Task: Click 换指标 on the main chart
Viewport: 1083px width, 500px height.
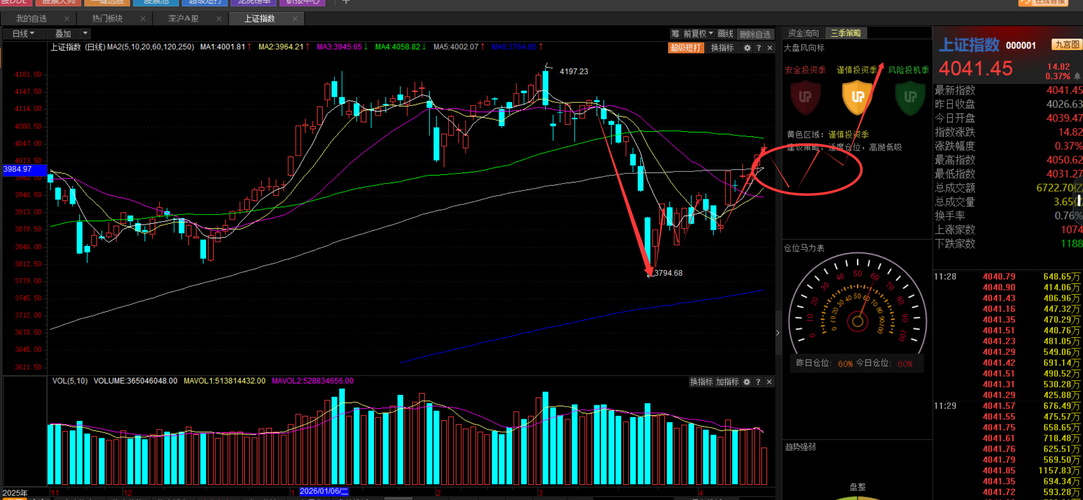Action: click(x=722, y=48)
